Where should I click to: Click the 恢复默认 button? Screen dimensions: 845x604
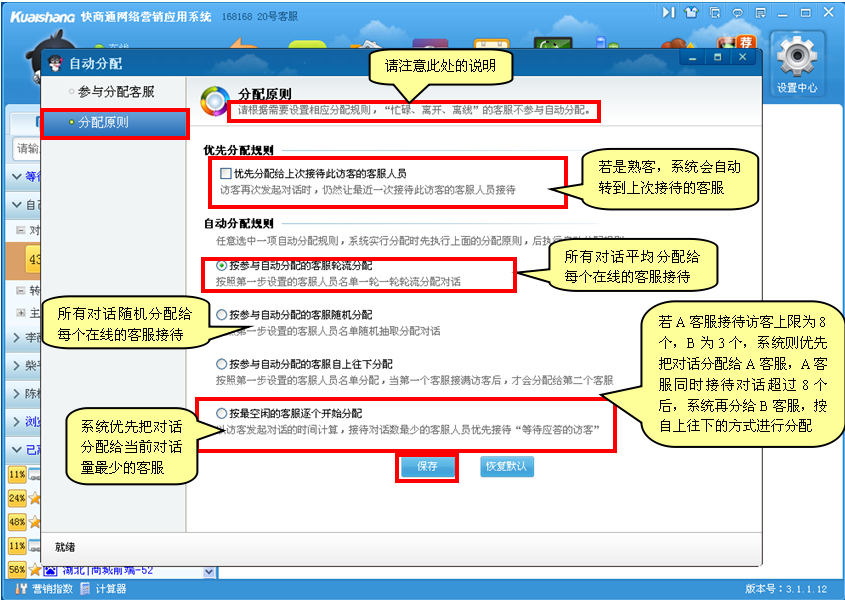point(506,467)
